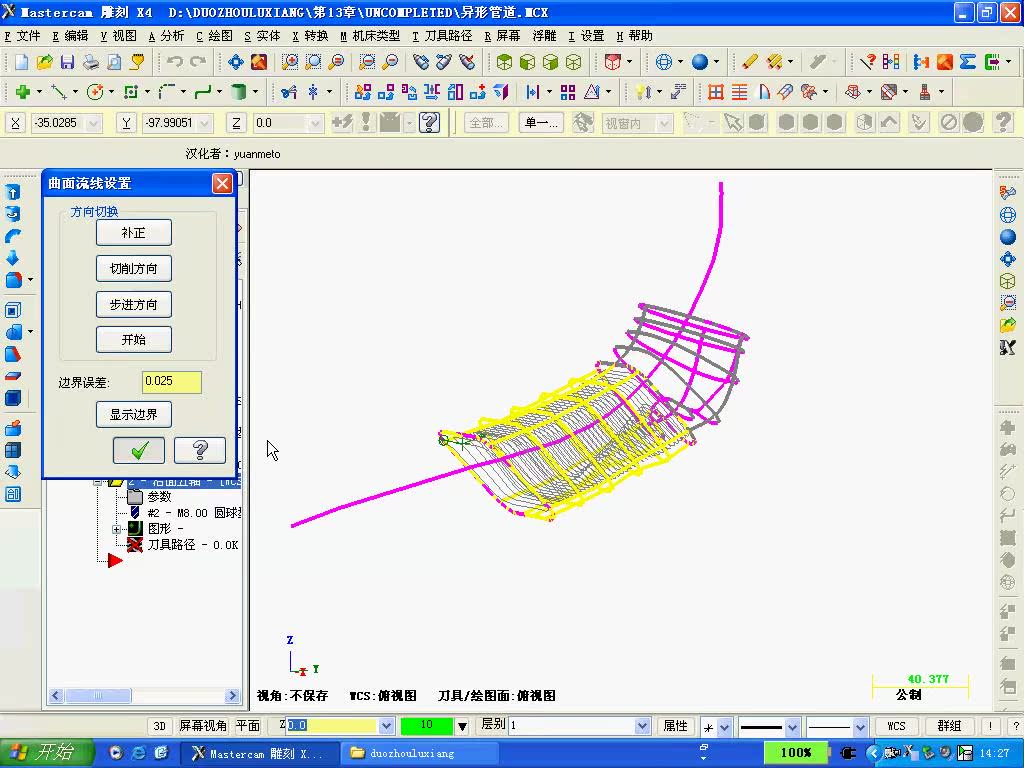Click the 显示边界 button

(x=134, y=415)
